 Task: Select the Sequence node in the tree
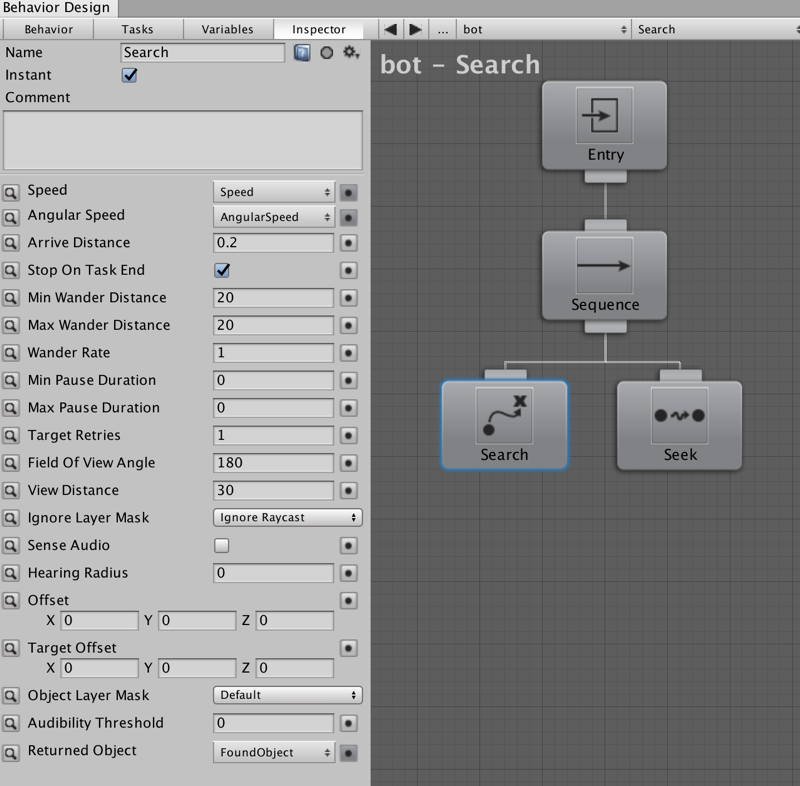[605, 275]
